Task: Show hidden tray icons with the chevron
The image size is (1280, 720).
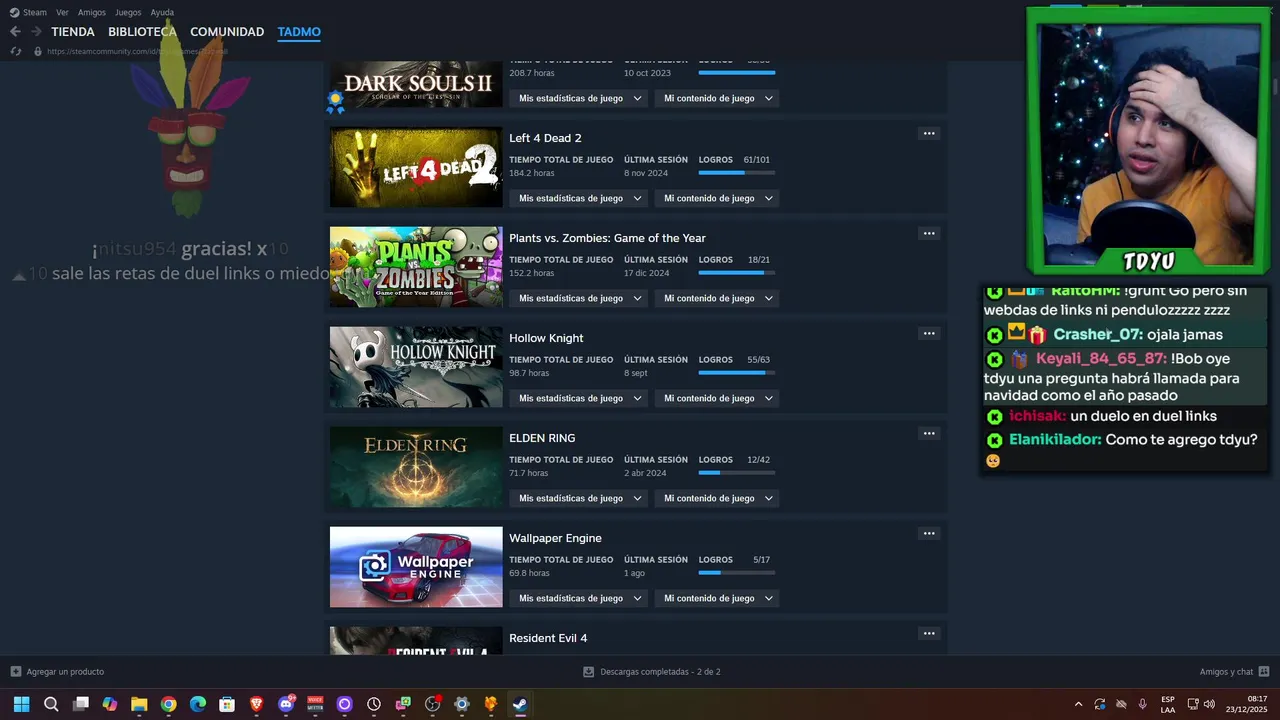Action: (x=1078, y=704)
